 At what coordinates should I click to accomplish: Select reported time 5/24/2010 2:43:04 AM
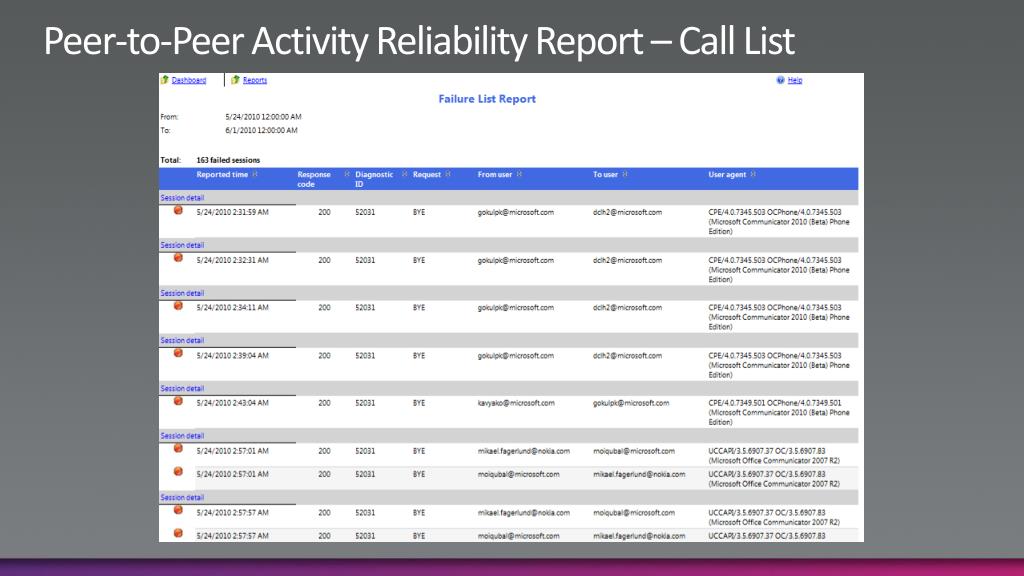(232, 404)
